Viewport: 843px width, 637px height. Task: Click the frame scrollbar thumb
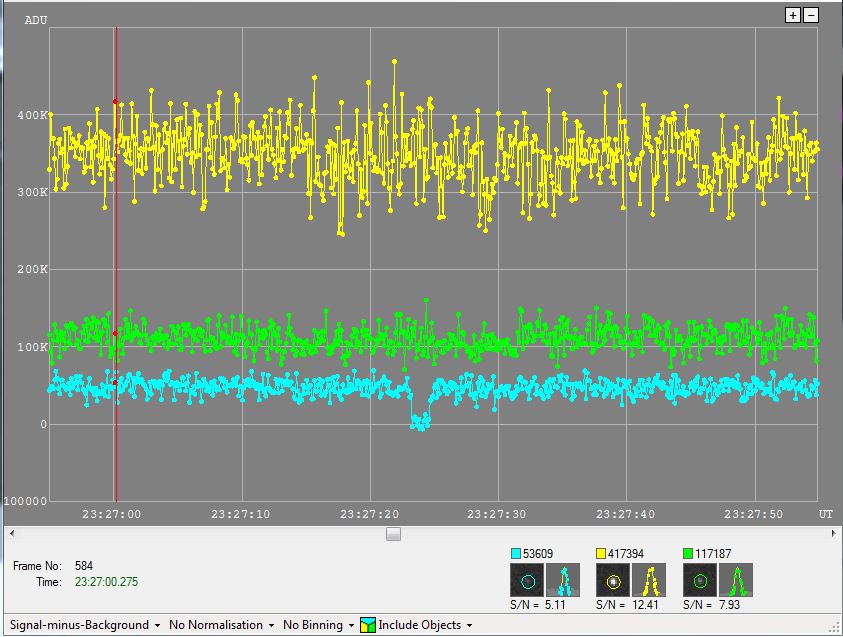393,534
